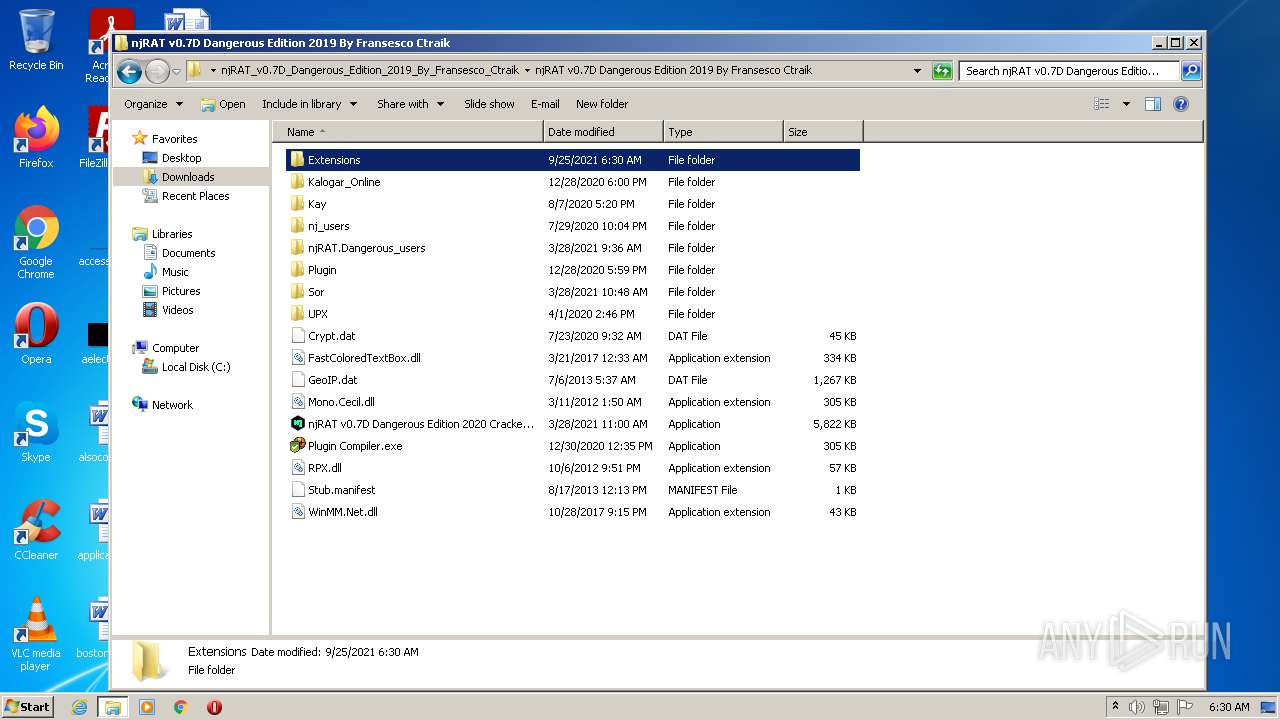This screenshot has width=1280, height=720.
Task: Select the Mono.Cecil.dll file name
Action: tap(341, 402)
